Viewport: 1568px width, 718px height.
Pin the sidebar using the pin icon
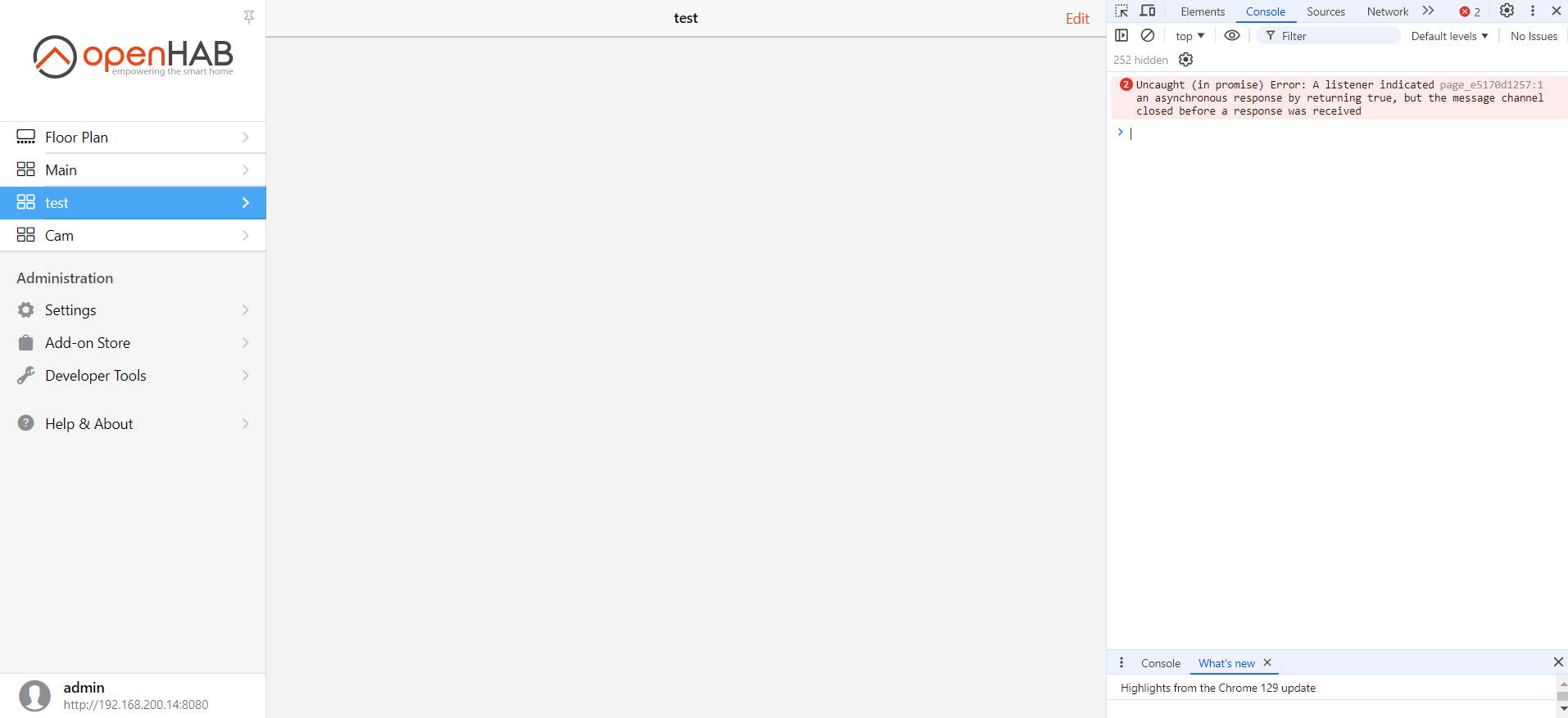click(x=249, y=16)
